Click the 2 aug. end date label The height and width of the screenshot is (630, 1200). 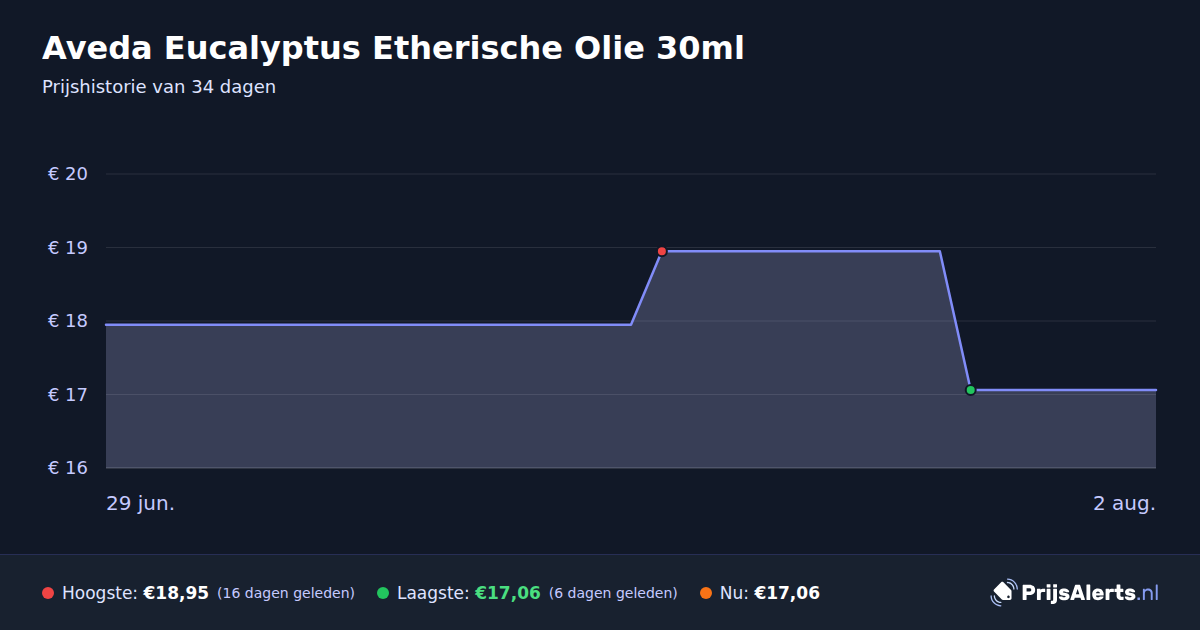pos(1124,503)
